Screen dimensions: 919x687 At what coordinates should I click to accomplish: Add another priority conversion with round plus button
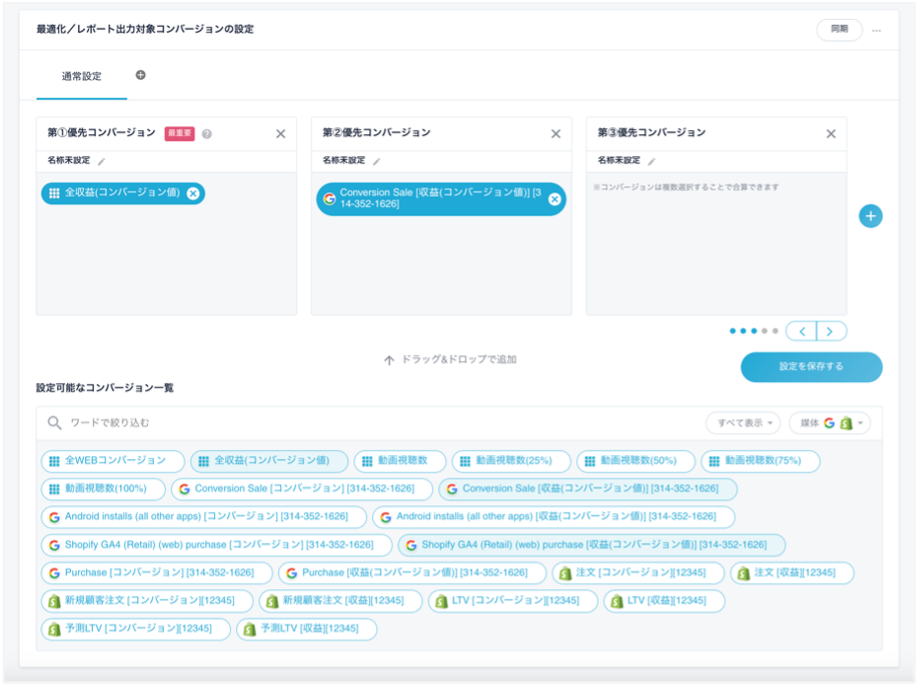870,216
